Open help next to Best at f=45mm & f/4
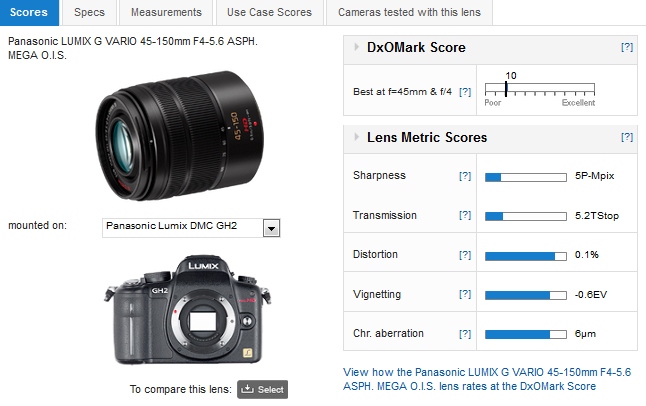The image size is (646, 406). tap(465, 92)
